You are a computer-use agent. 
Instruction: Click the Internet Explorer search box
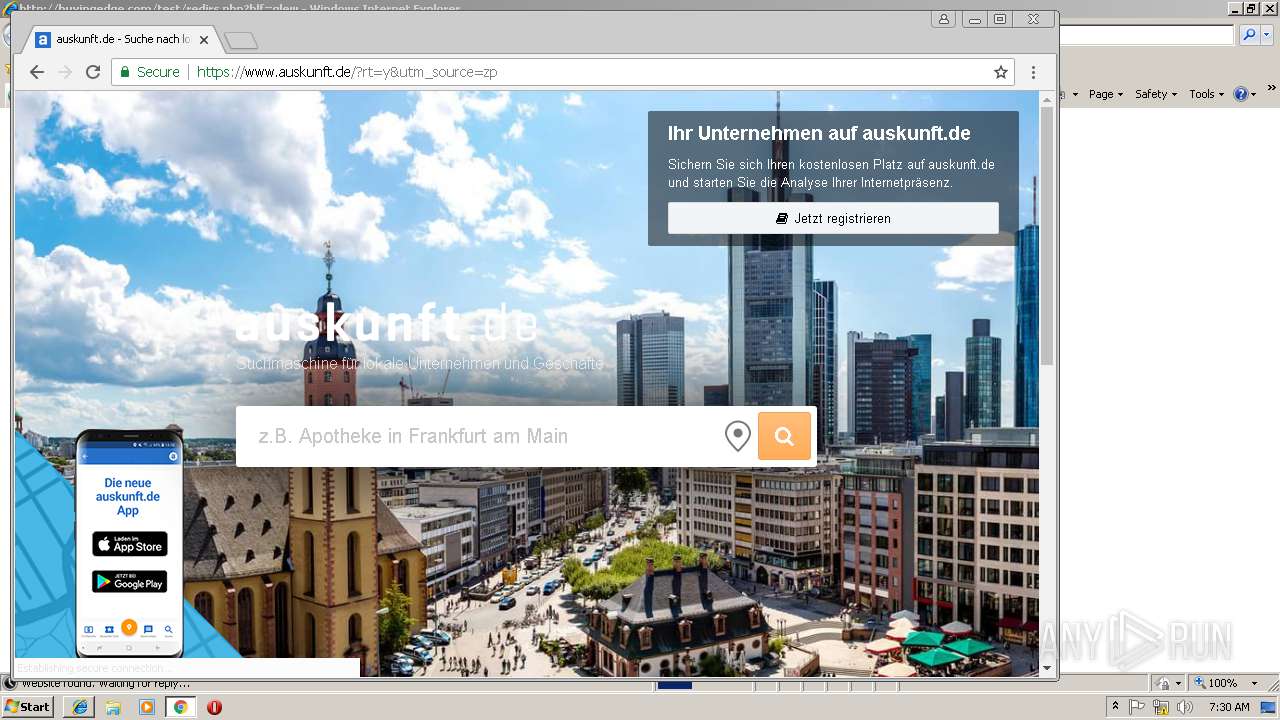[x=1147, y=35]
